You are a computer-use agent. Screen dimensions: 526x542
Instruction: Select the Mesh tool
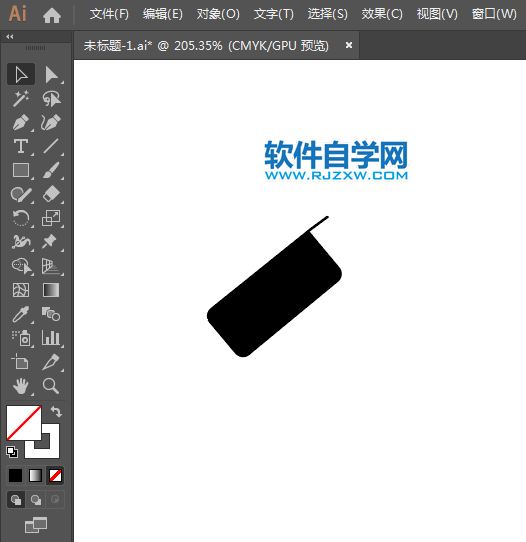(x=21, y=290)
